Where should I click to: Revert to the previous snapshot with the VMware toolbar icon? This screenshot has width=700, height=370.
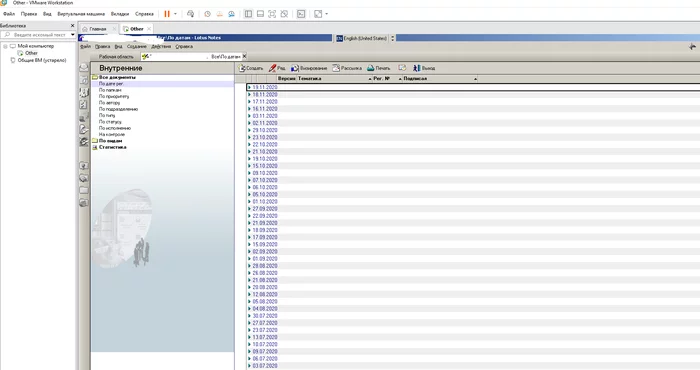coord(220,14)
